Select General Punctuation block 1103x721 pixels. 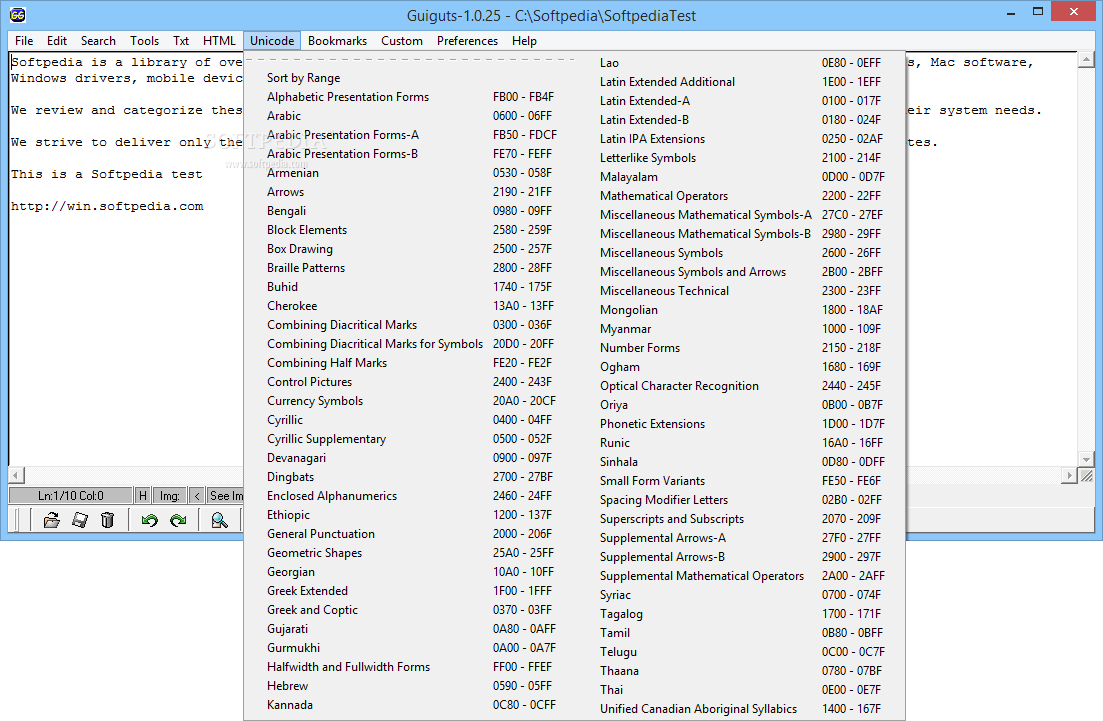(413, 534)
